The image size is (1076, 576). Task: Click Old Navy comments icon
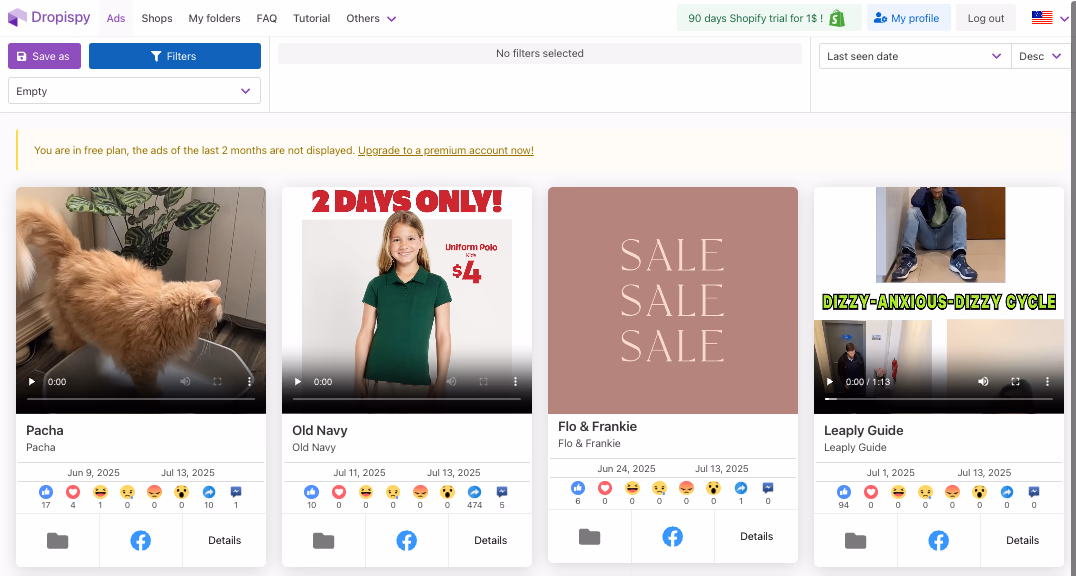(x=502, y=492)
